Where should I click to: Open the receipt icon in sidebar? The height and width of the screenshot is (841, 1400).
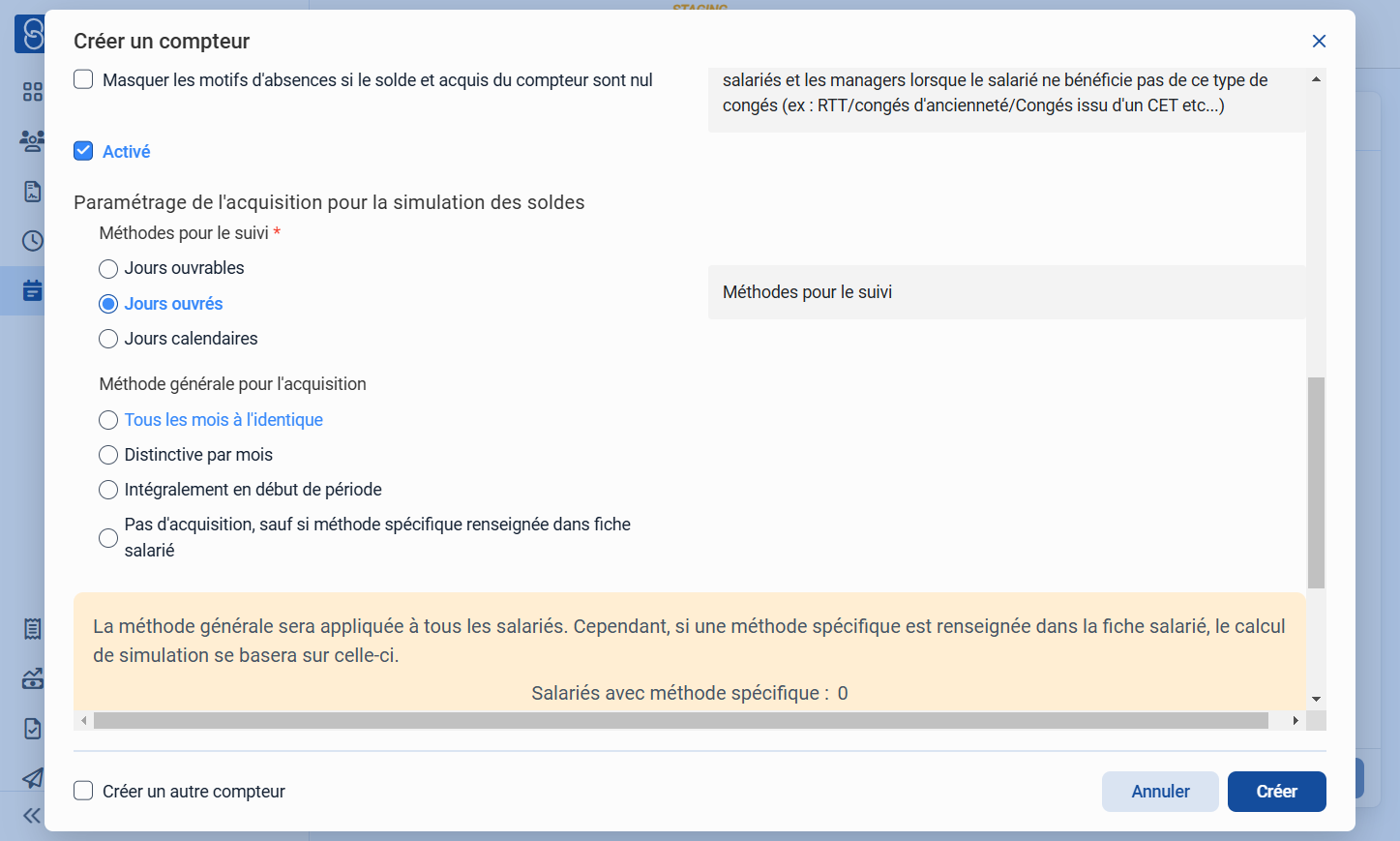[x=32, y=629]
